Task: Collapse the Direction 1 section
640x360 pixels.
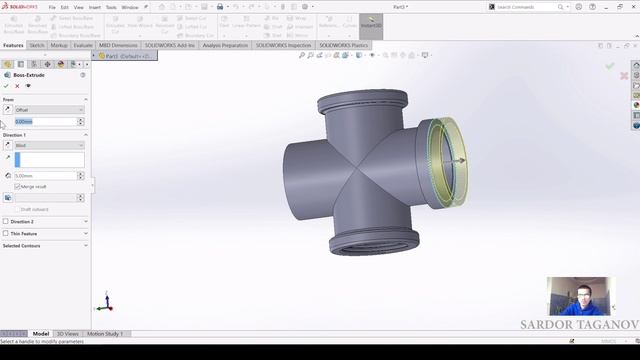Action: coord(86,135)
